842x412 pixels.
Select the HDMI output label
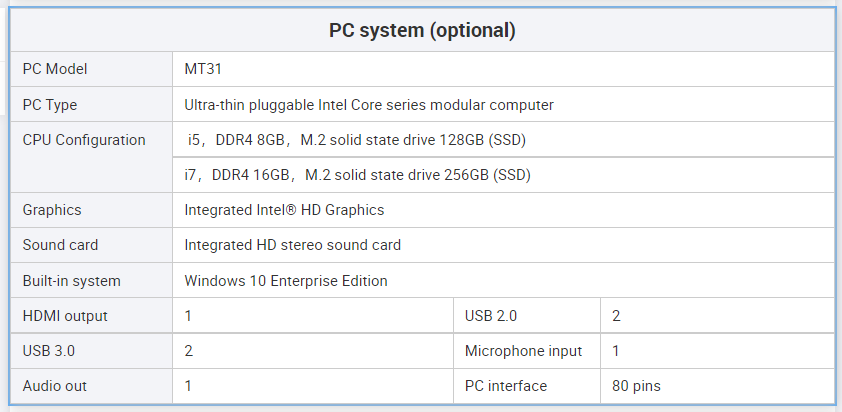65,316
